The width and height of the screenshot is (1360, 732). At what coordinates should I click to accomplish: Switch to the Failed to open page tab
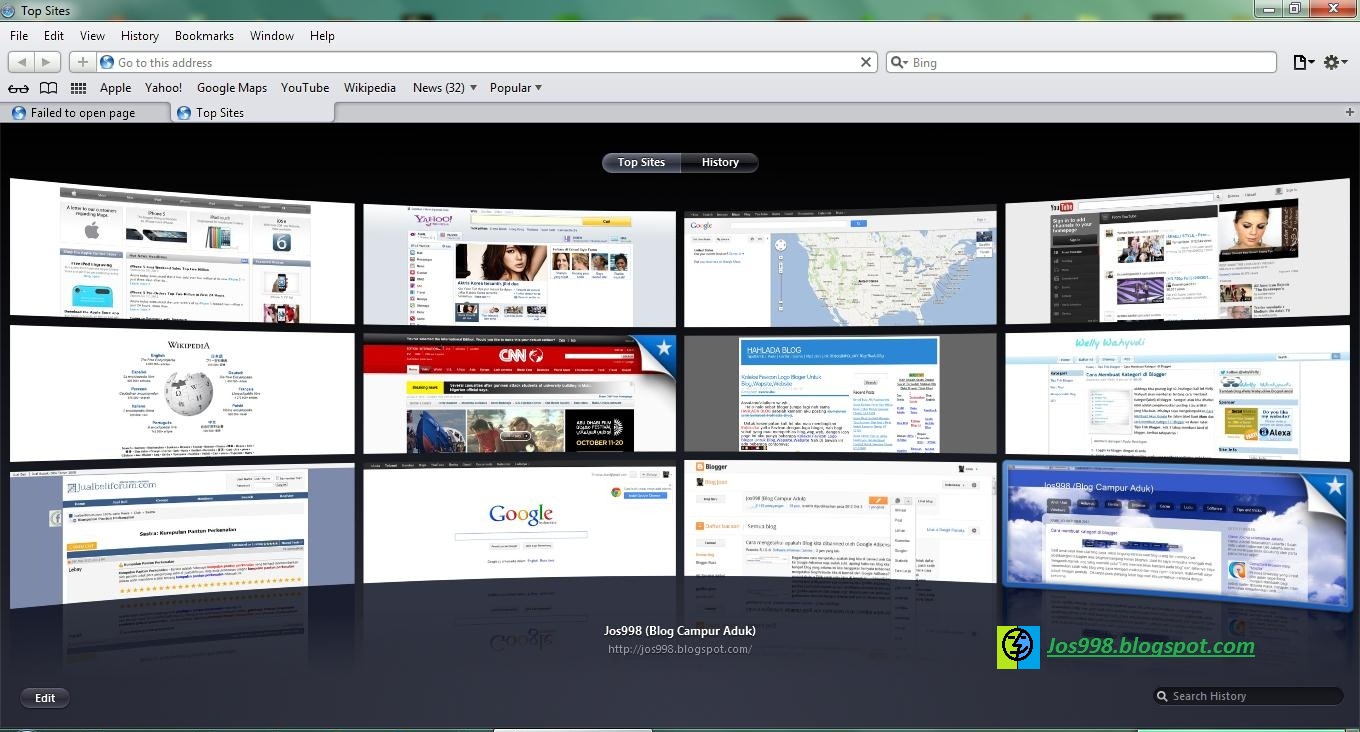tap(83, 113)
